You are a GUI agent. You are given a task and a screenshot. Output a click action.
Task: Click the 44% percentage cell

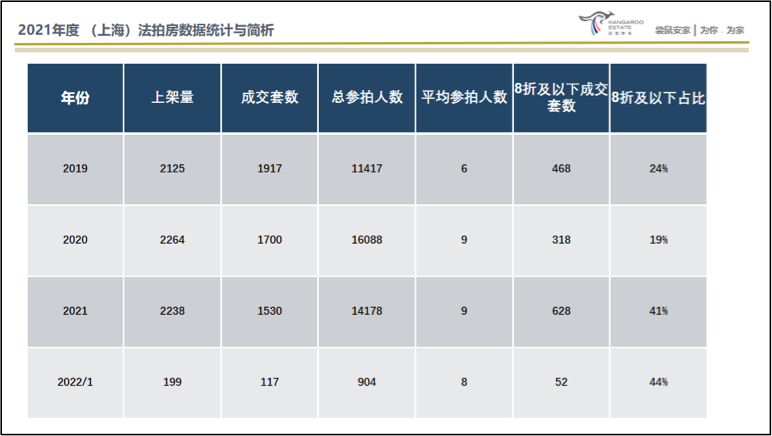point(657,382)
